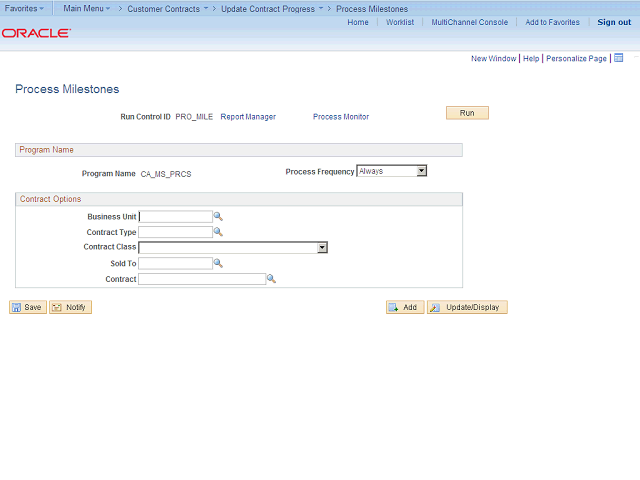Image resolution: width=640 pixels, height=480 pixels.
Task: Open the Sold To lookup magnifier
Action: [x=218, y=264]
